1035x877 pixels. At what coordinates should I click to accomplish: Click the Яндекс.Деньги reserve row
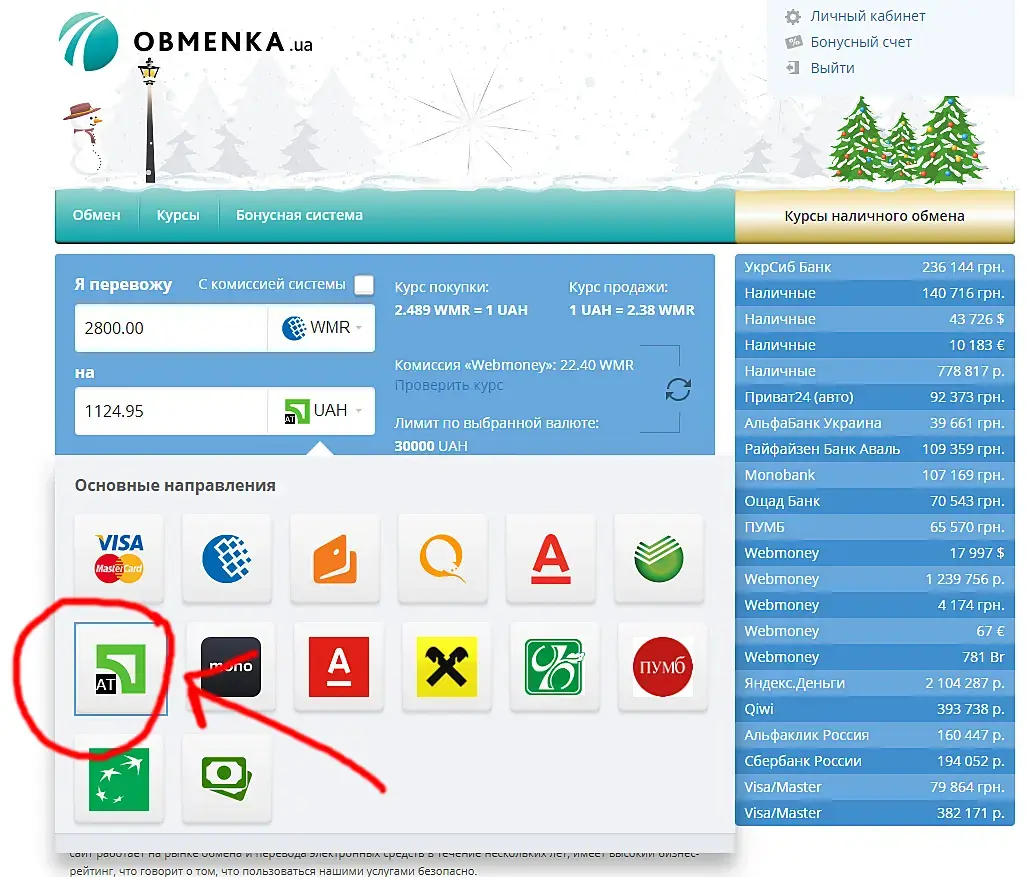point(875,683)
